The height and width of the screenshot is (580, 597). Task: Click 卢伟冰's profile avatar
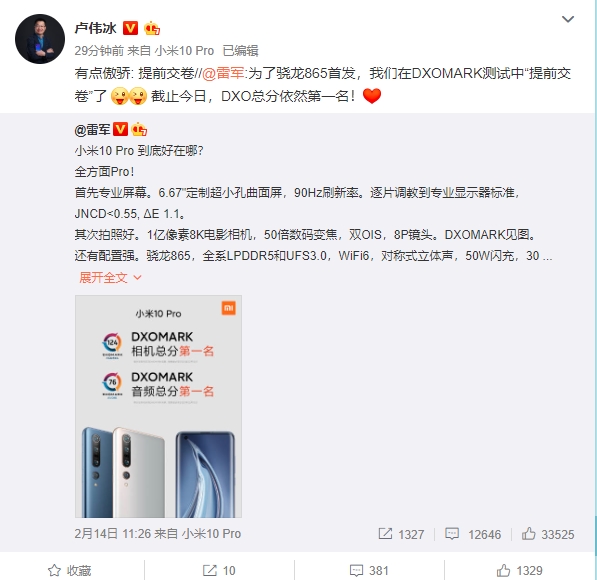(x=40, y=39)
